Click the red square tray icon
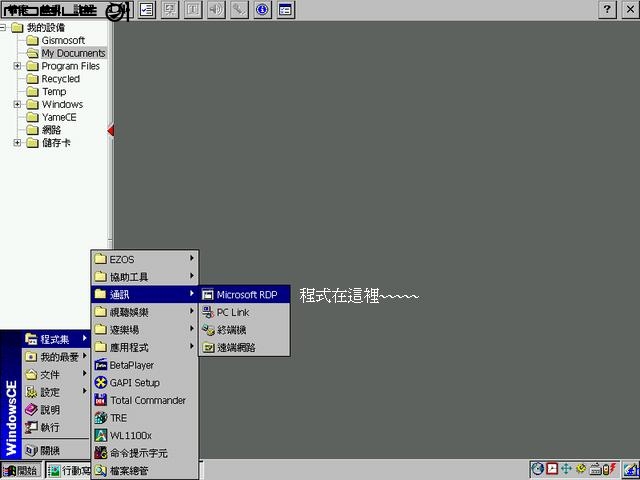The height and width of the screenshot is (480, 640). click(552, 469)
